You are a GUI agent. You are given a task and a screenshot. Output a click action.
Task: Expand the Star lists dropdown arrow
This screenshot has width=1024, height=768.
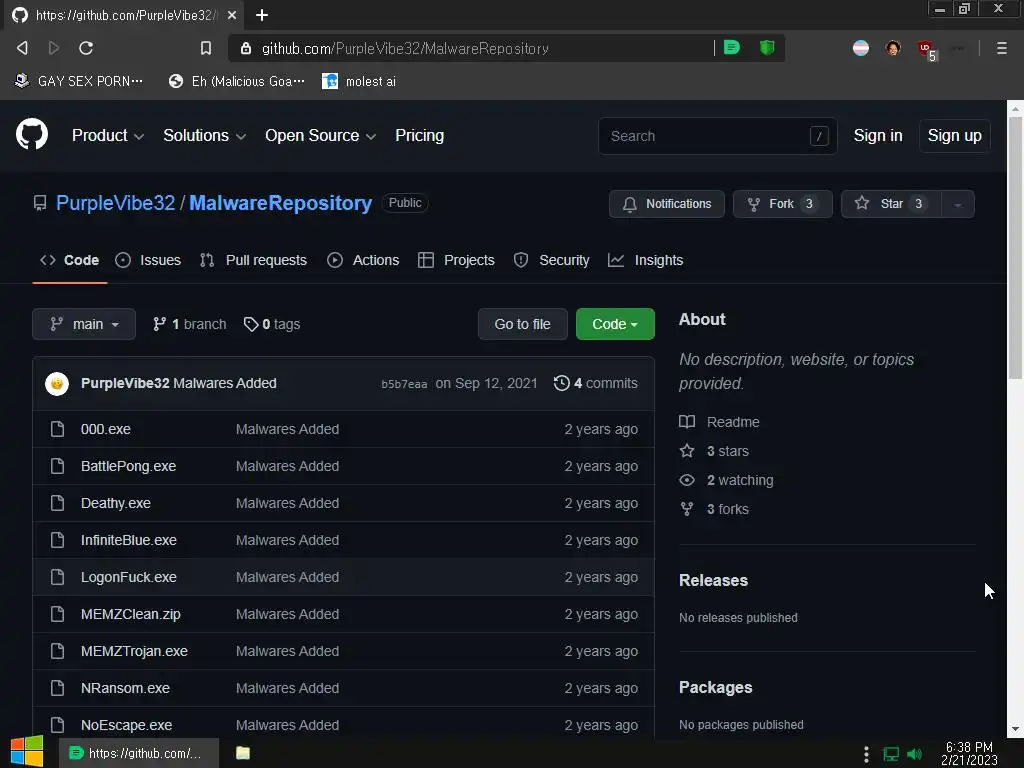[958, 204]
